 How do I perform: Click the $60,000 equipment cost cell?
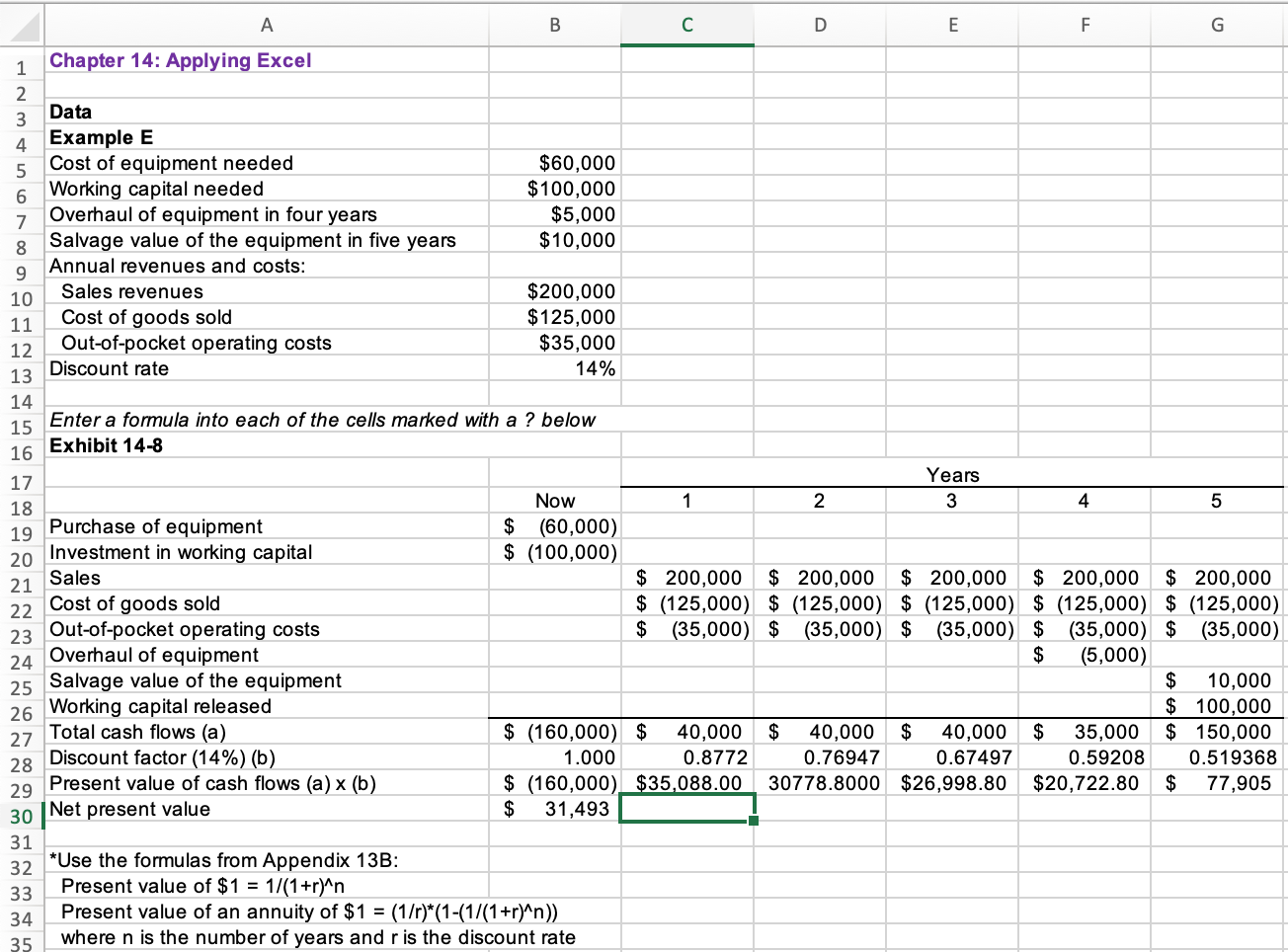pyautogui.click(x=554, y=162)
